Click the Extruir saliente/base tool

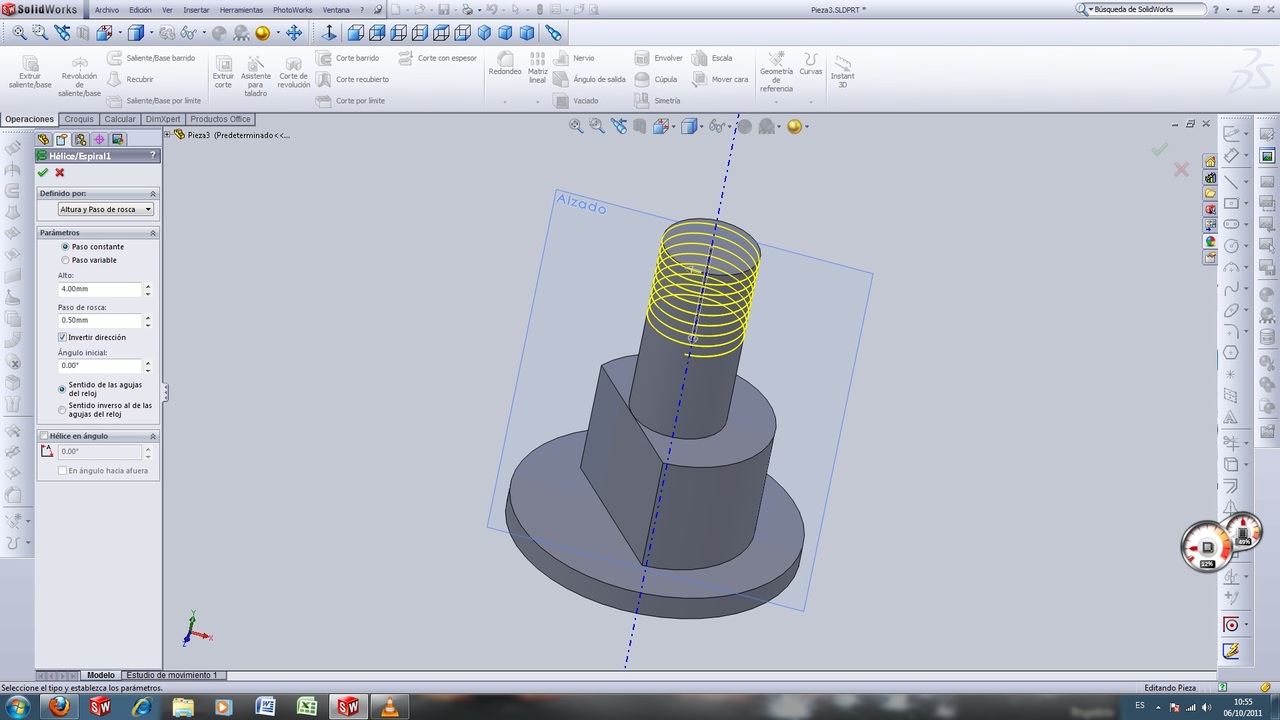(30, 72)
